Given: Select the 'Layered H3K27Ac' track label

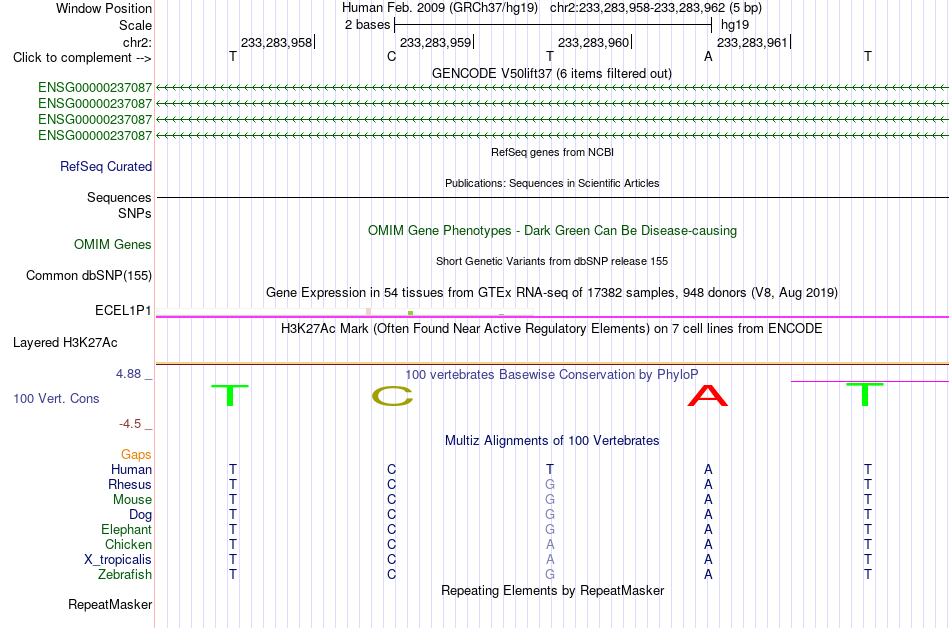Looking at the screenshot, I should click(65, 343).
